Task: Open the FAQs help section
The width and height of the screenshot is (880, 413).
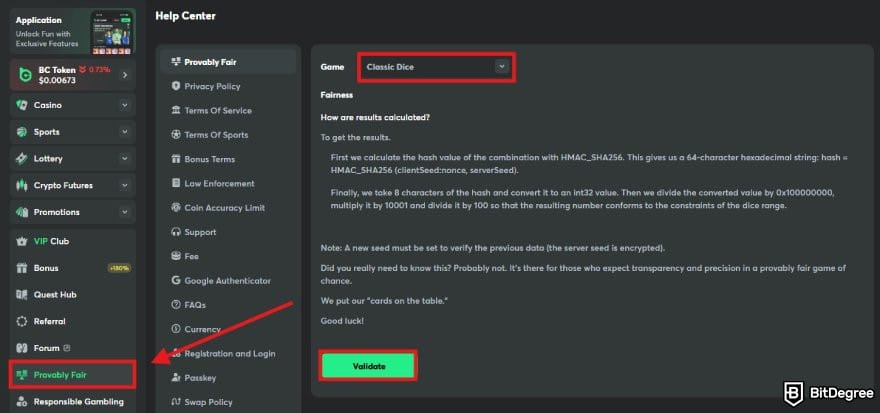Action: click(195, 305)
